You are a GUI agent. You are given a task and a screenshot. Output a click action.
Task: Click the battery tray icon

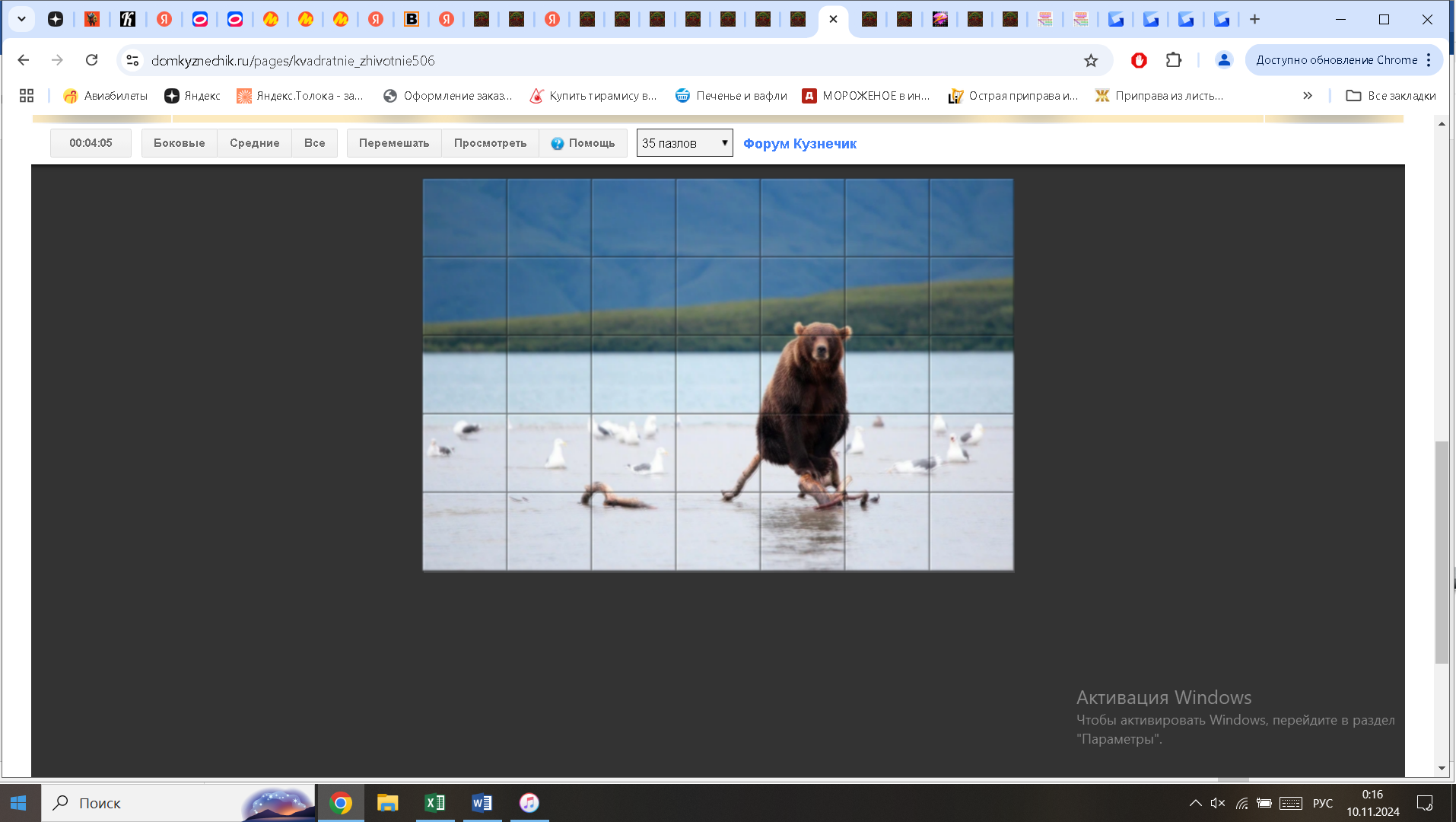coord(1264,803)
